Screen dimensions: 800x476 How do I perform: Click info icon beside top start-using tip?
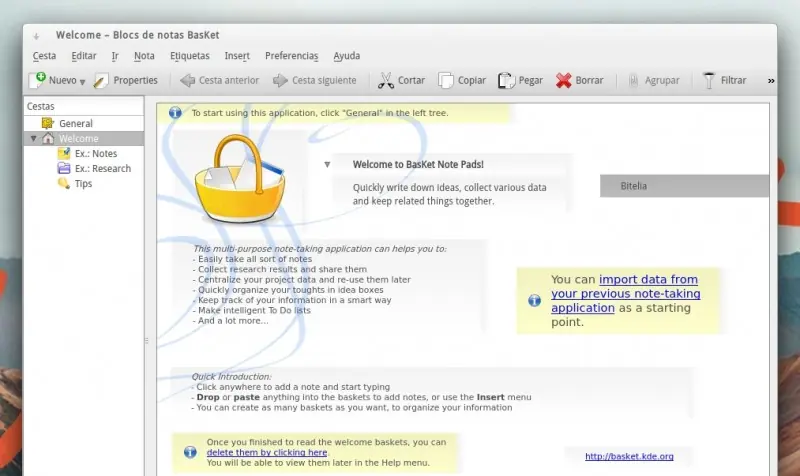coord(175,113)
